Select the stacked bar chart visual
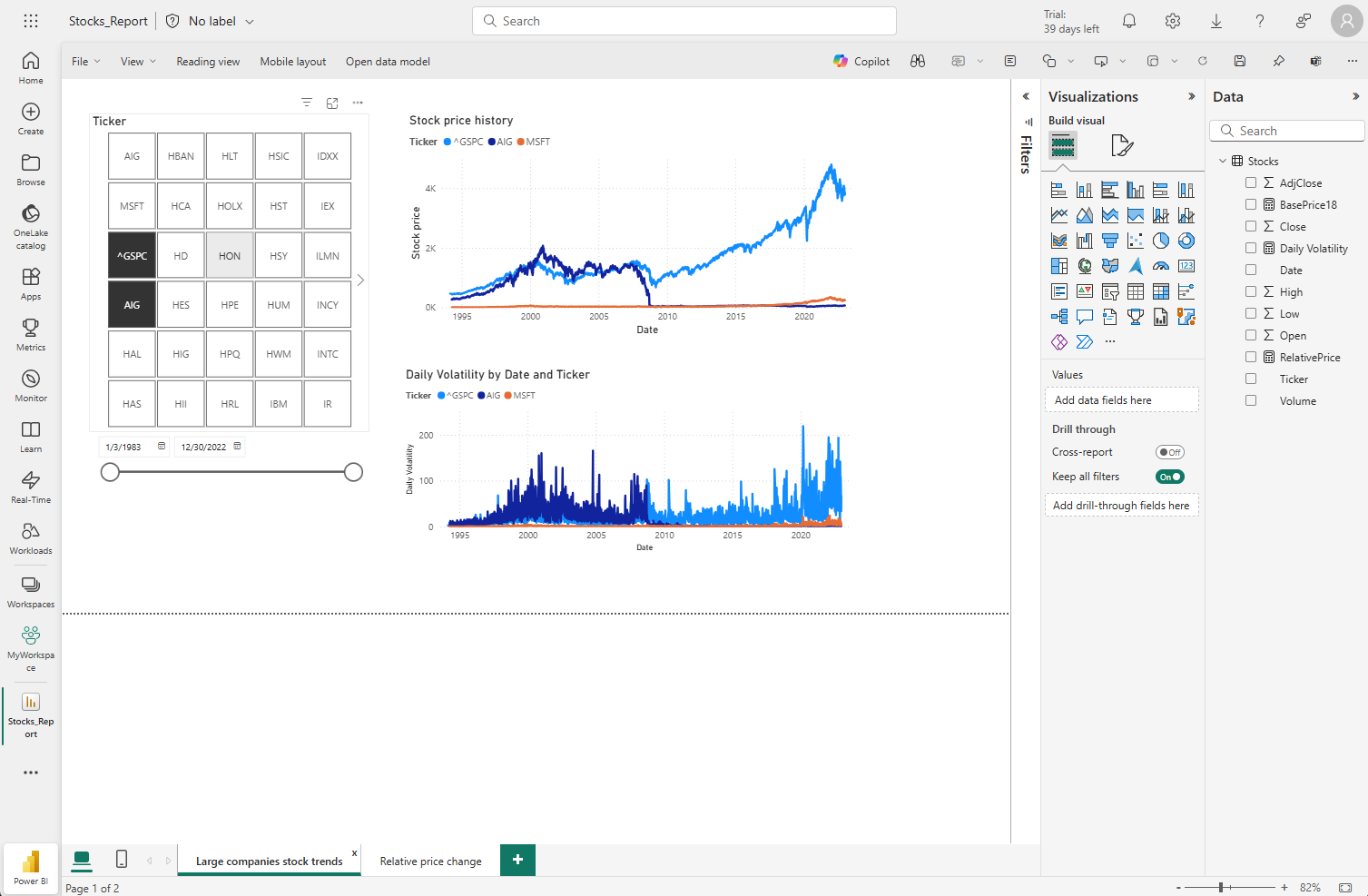Screen dimensions: 1368x896 [x=1058, y=190]
